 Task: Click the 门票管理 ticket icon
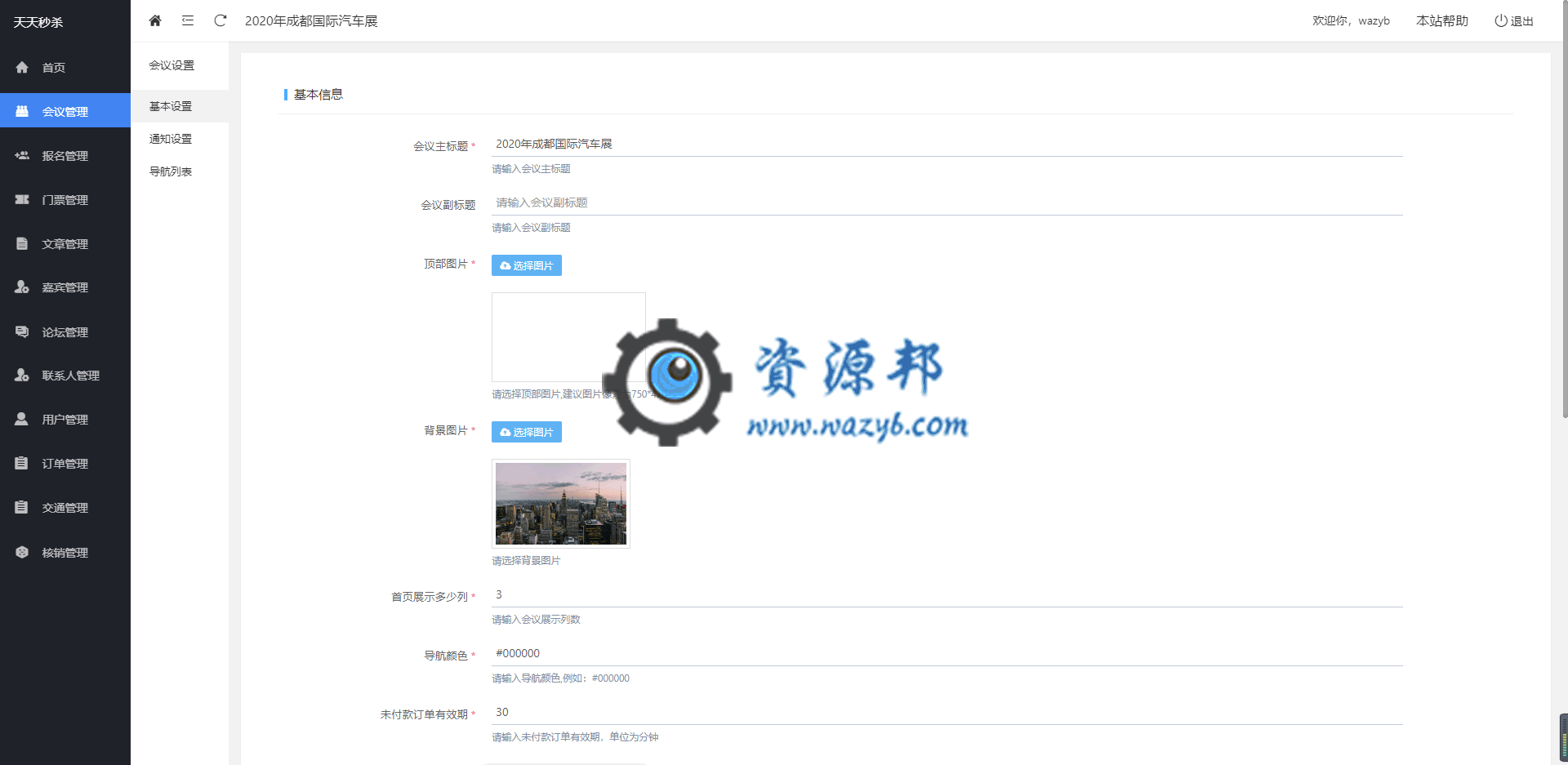pos(22,199)
